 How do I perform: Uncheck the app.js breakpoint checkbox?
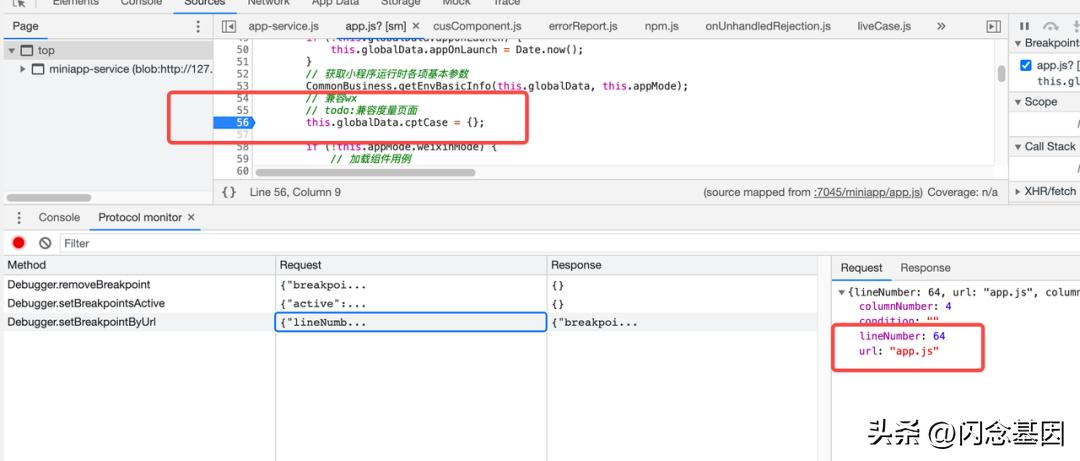pos(1026,65)
